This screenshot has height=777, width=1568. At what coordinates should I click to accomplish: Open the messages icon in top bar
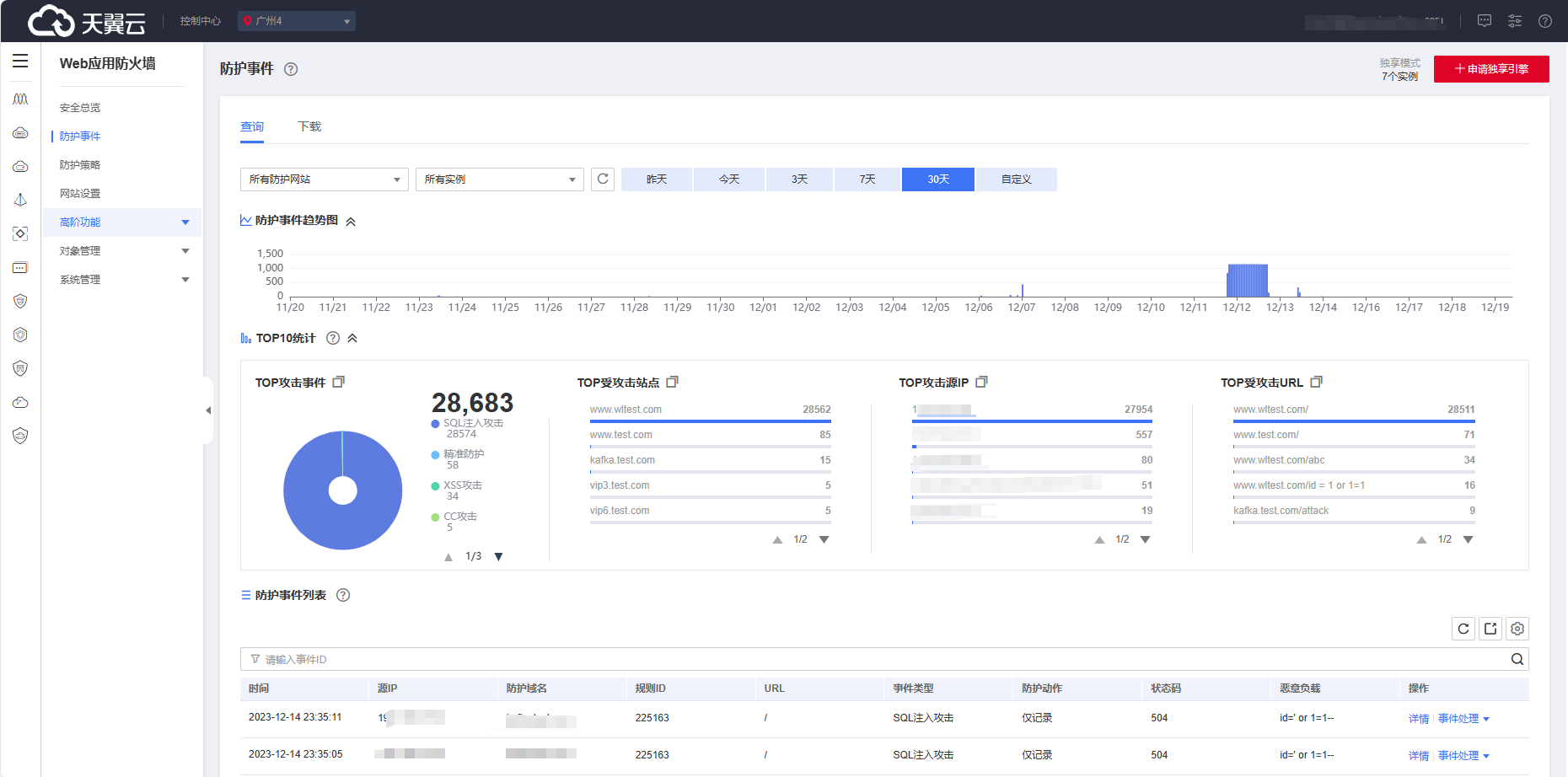[1485, 21]
